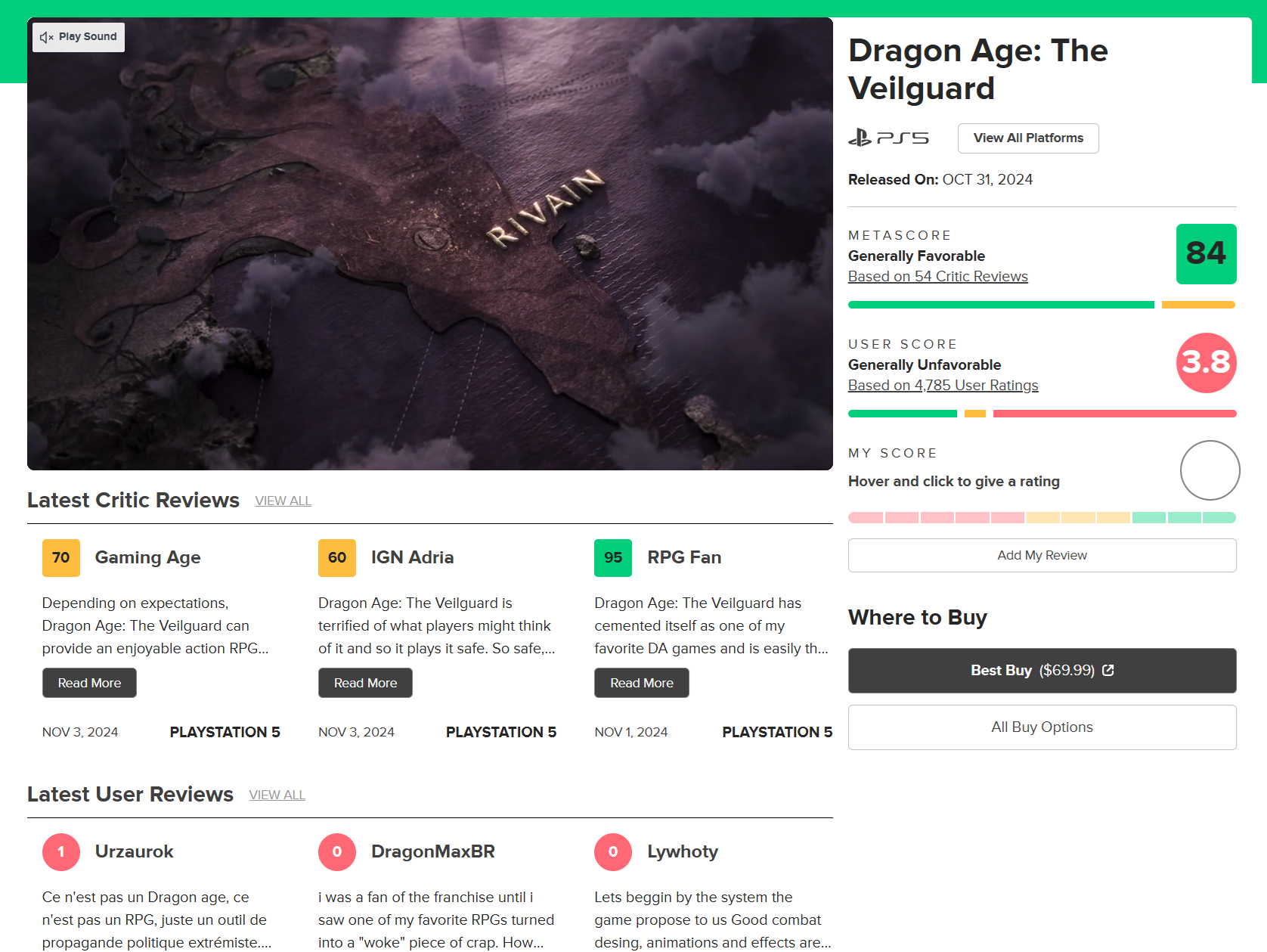
Task: Select the first yellow segment of My Score bar
Action: coord(1042,518)
